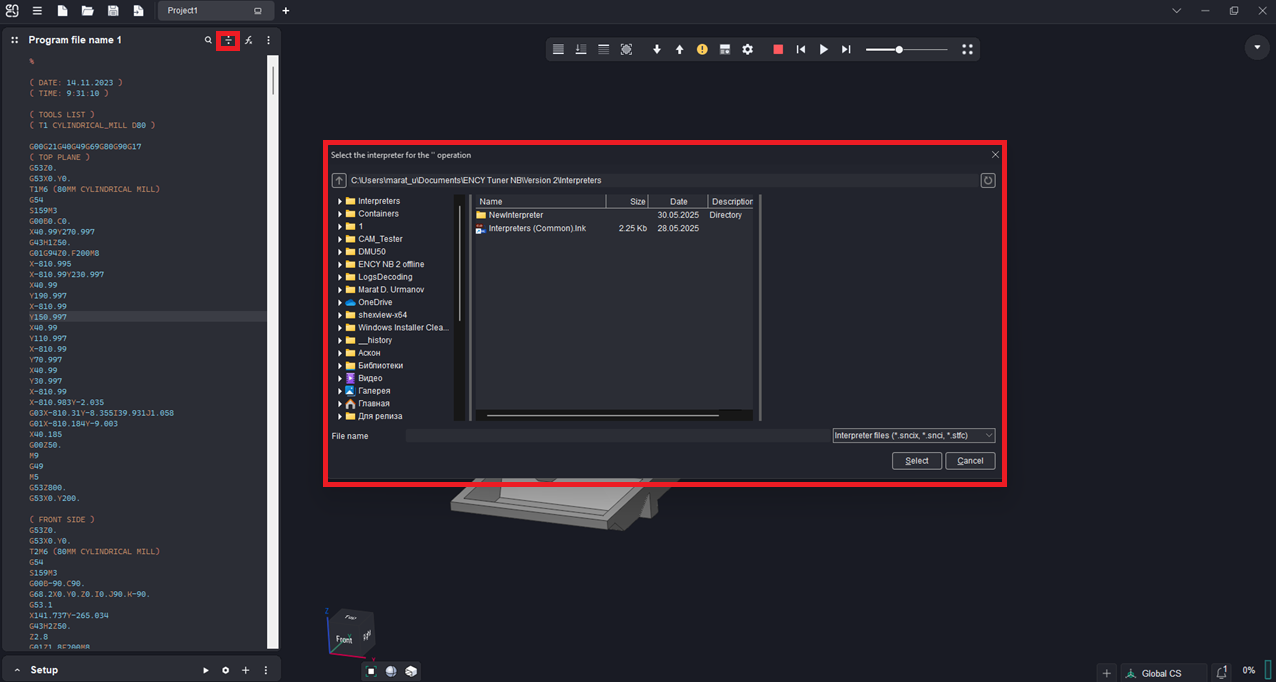Click the fx function icon in program panel
The height and width of the screenshot is (683, 1277).
[249, 40]
